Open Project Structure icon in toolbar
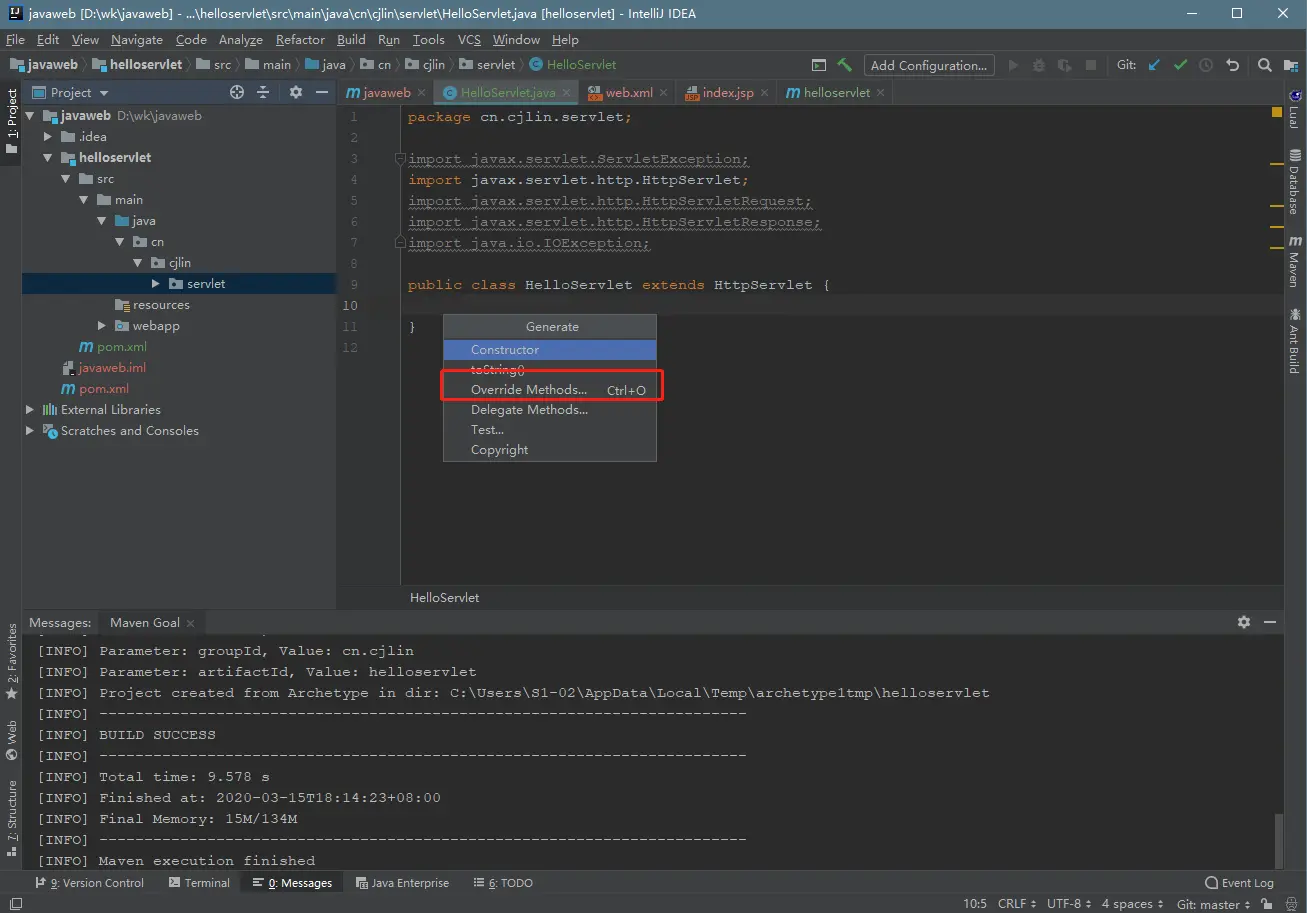The image size is (1307, 913). tap(1291, 65)
